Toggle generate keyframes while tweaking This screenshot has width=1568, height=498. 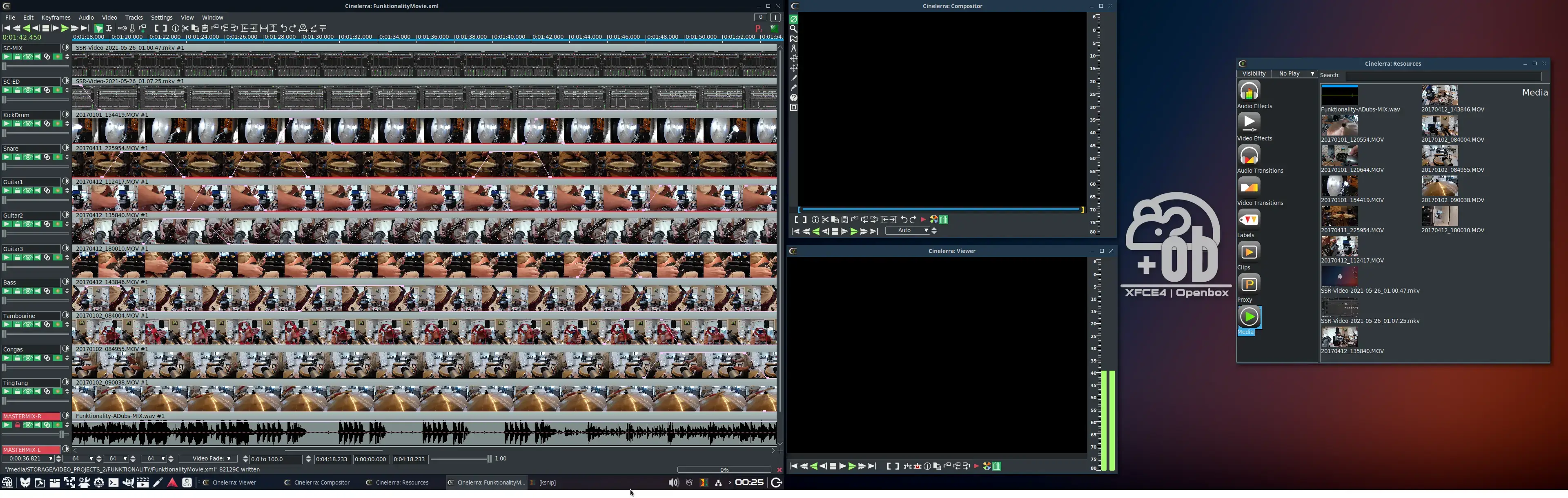click(x=122, y=28)
